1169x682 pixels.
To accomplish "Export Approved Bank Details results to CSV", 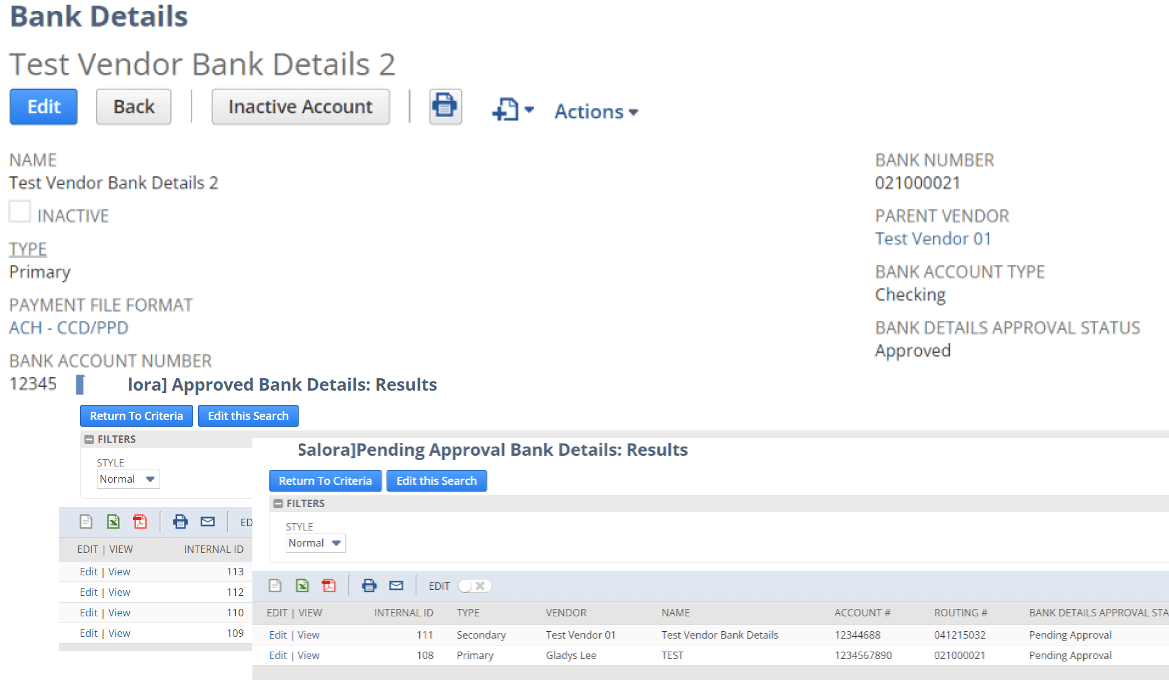I will pos(86,521).
